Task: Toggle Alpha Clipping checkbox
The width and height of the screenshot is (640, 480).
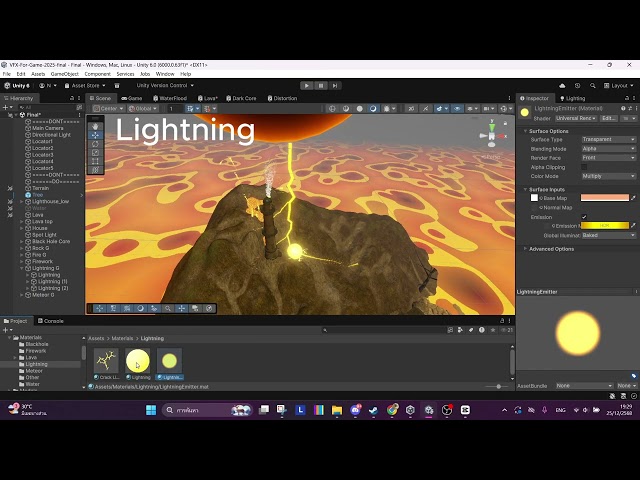Action: [584, 167]
